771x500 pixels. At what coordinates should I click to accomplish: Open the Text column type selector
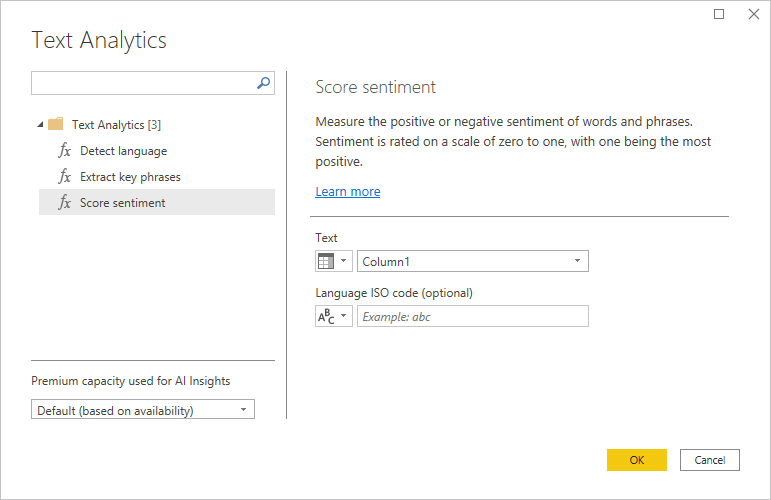333,261
